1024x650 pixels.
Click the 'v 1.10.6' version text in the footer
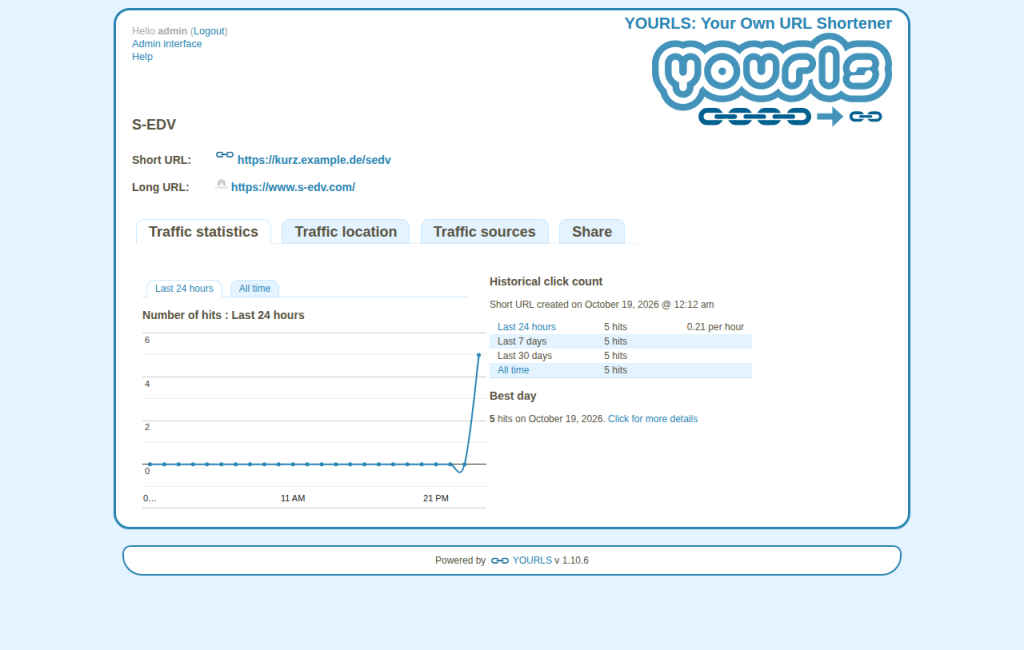[x=571, y=561]
